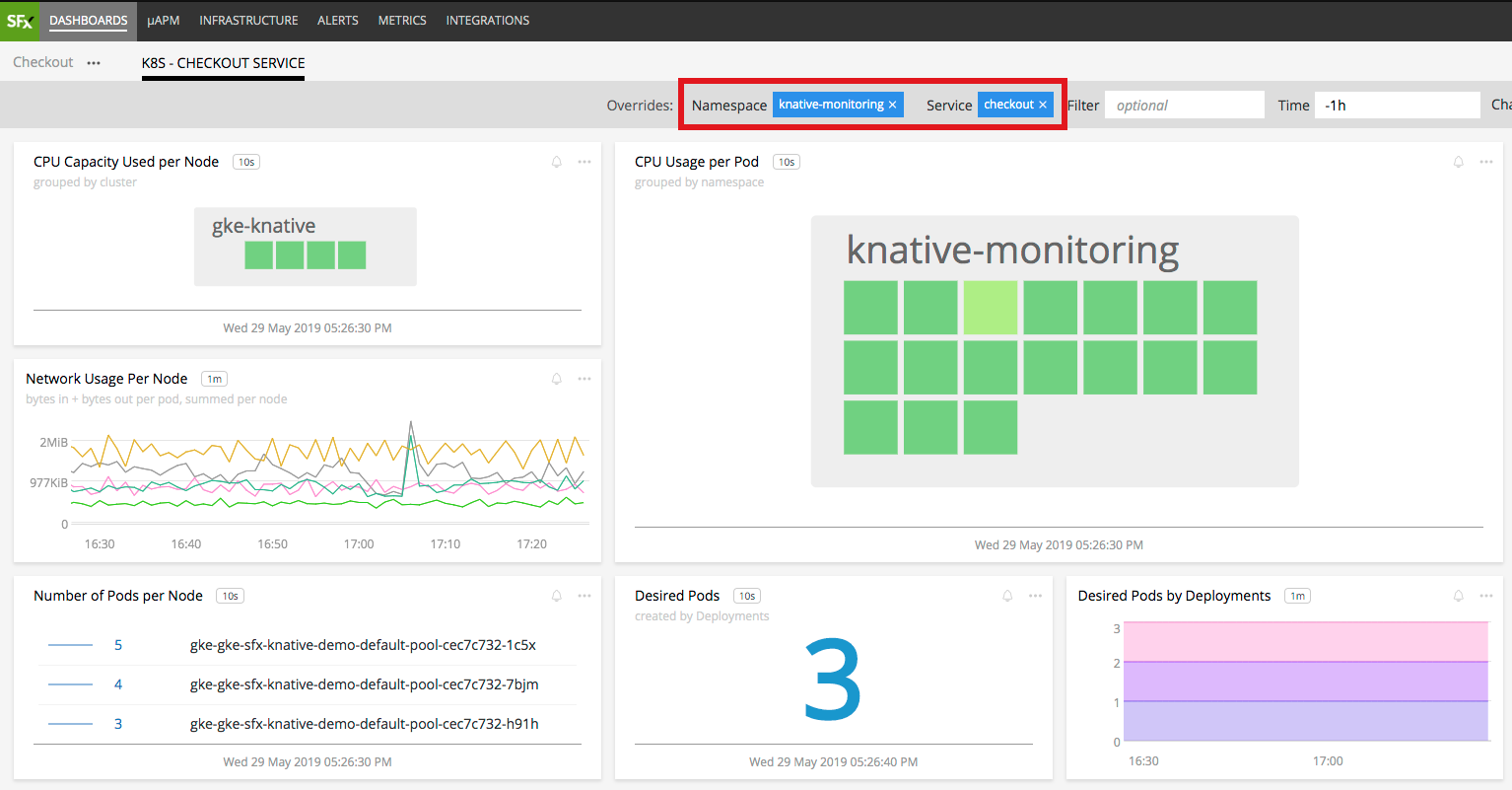Image resolution: width=1512 pixels, height=790 pixels.
Task: Open more options on Number of Pods per Node
Action: click(x=584, y=596)
